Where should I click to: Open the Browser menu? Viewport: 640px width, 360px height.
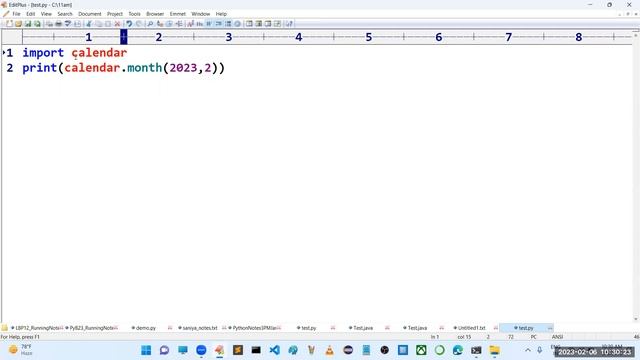coord(155,14)
